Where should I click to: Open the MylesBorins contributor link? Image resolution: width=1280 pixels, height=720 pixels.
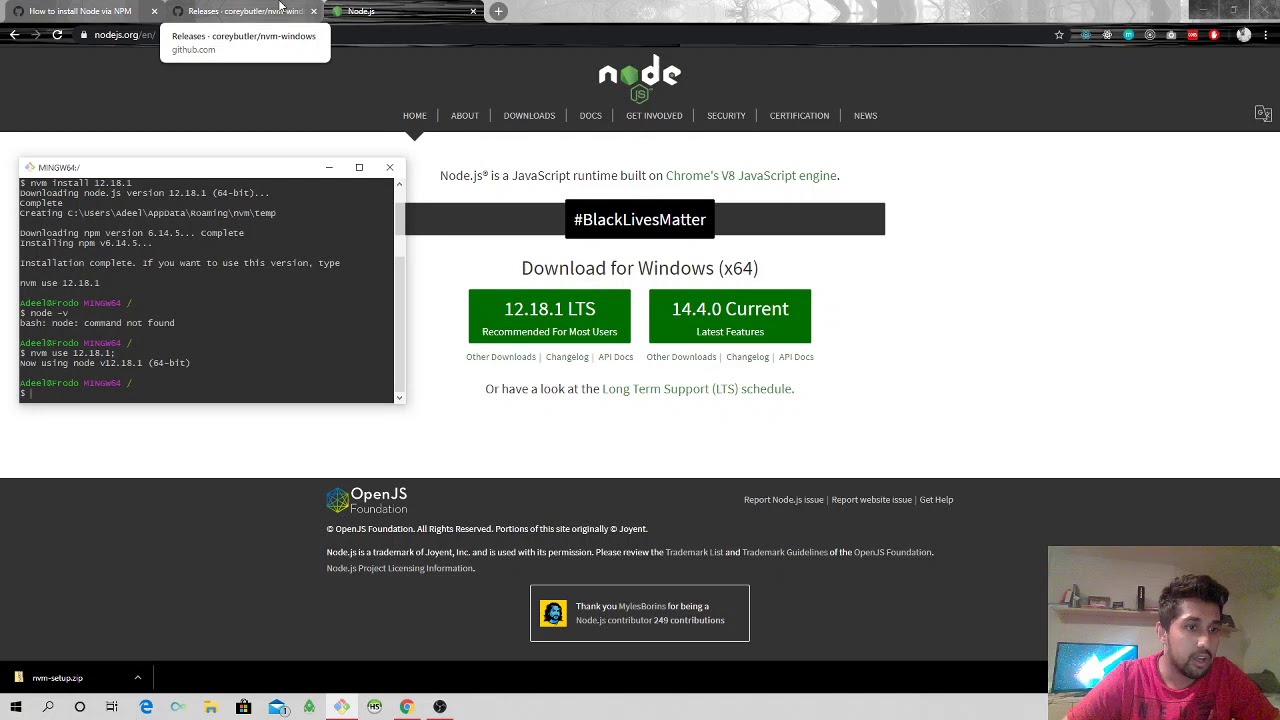pyautogui.click(x=642, y=606)
